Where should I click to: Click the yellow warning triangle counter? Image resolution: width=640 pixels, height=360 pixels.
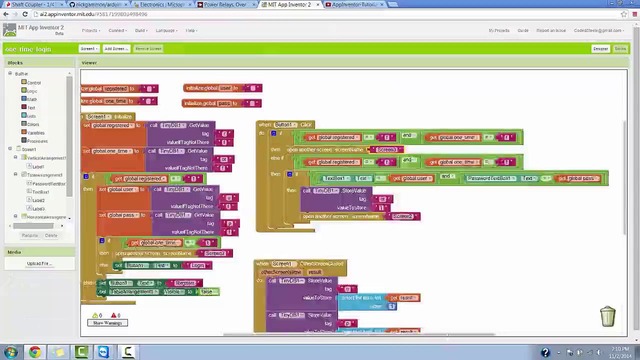tap(97, 315)
